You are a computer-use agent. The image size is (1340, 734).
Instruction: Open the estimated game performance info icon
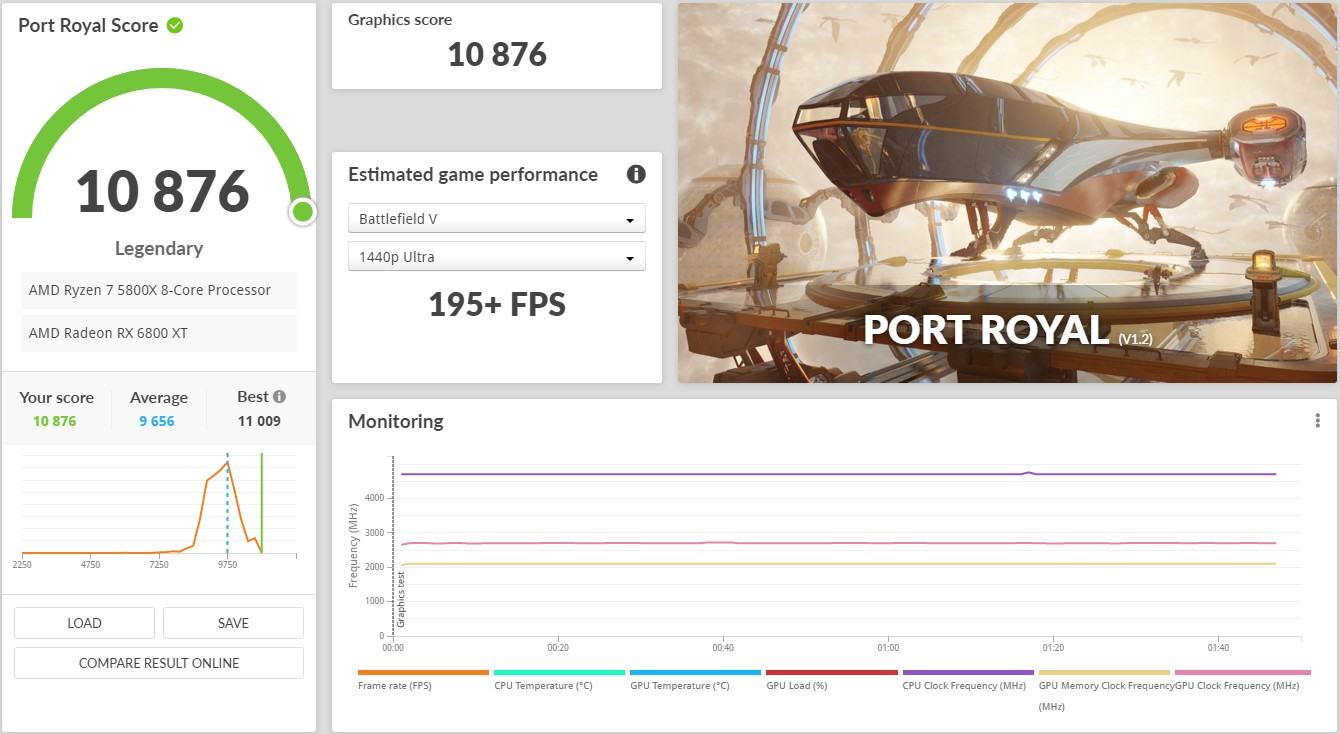[x=636, y=174]
